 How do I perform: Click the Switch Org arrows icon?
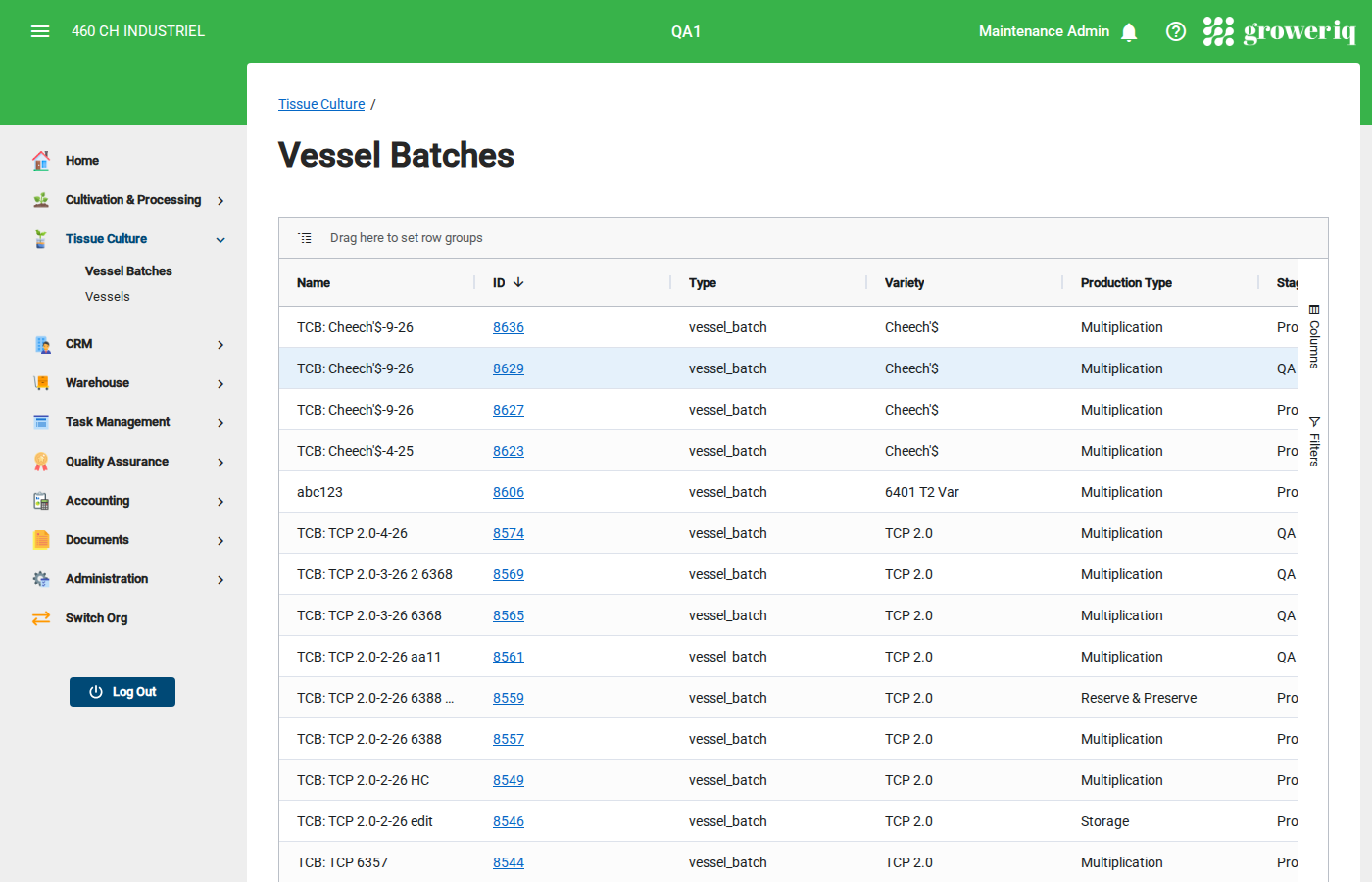pos(41,618)
